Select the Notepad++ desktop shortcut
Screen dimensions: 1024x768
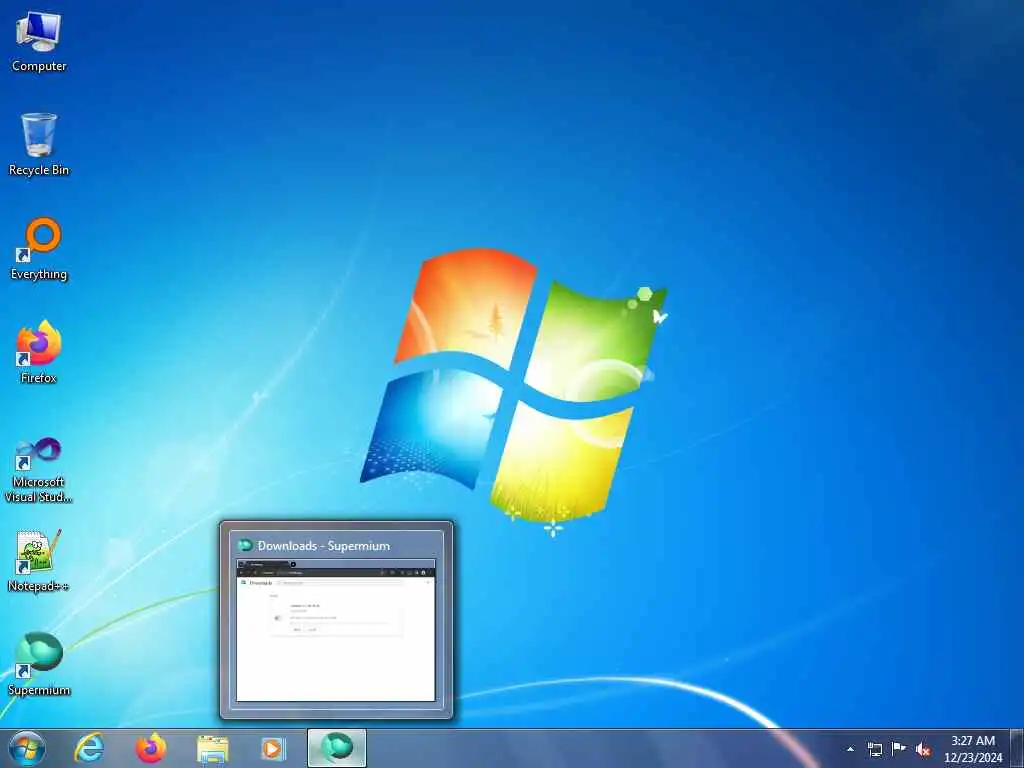pos(39,560)
